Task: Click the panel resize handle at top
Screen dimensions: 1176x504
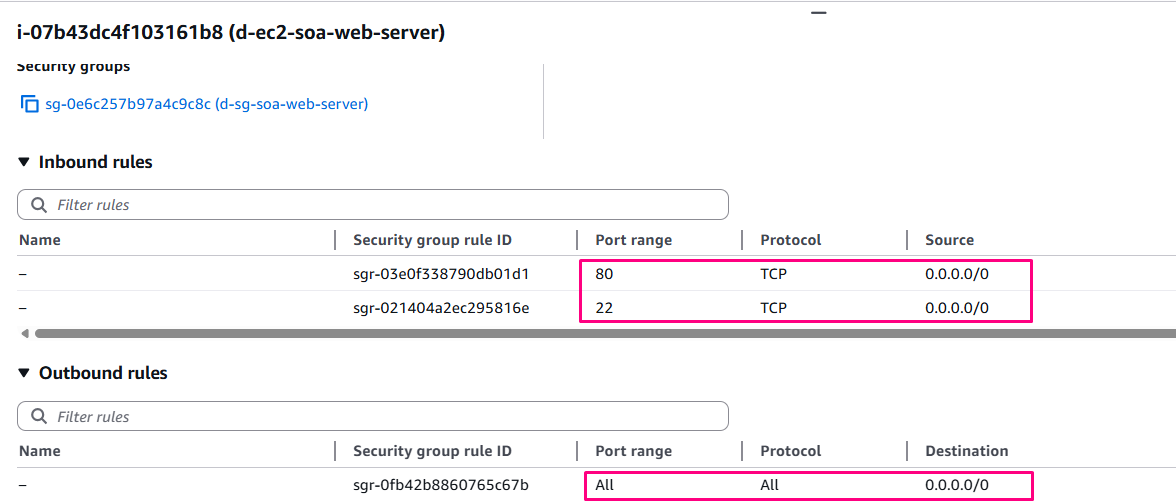Action: coord(819,13)
